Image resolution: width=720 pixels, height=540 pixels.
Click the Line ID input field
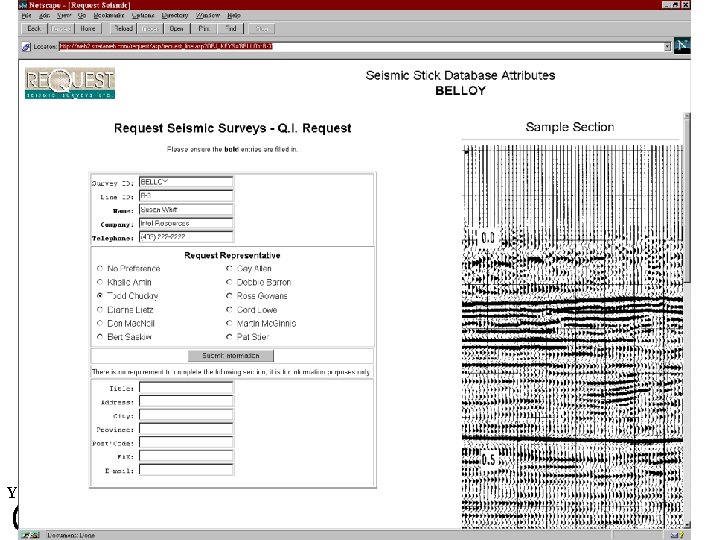point(186,196)
